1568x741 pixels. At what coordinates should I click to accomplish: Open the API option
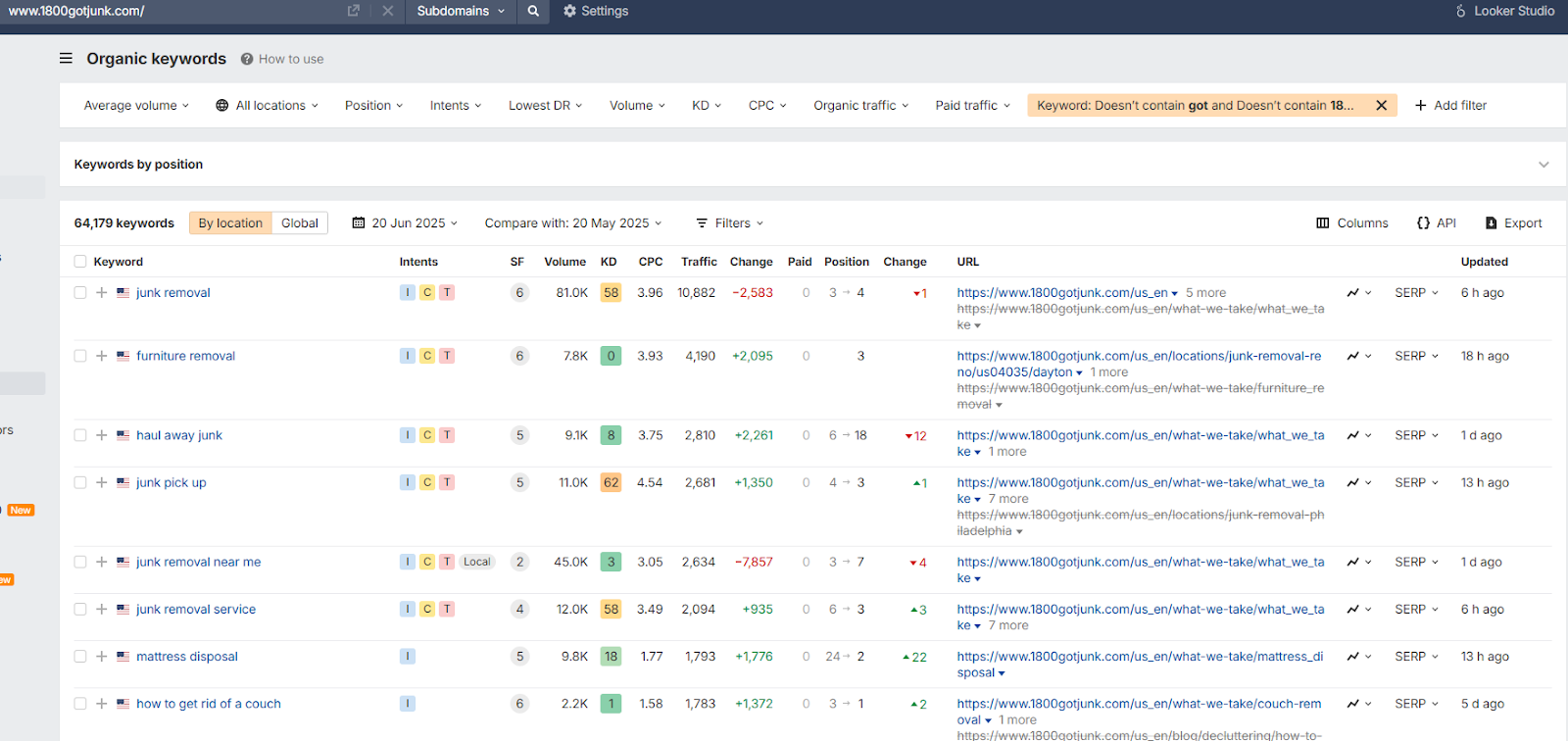[x=1437, y=223]
